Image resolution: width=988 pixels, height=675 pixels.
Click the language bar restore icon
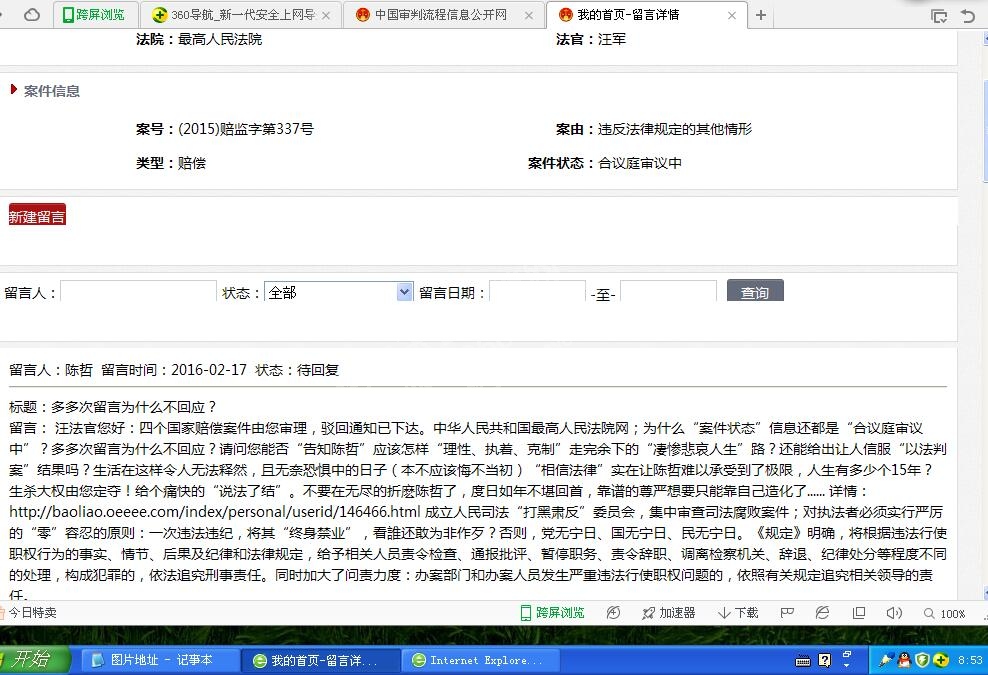pos(847,655)
